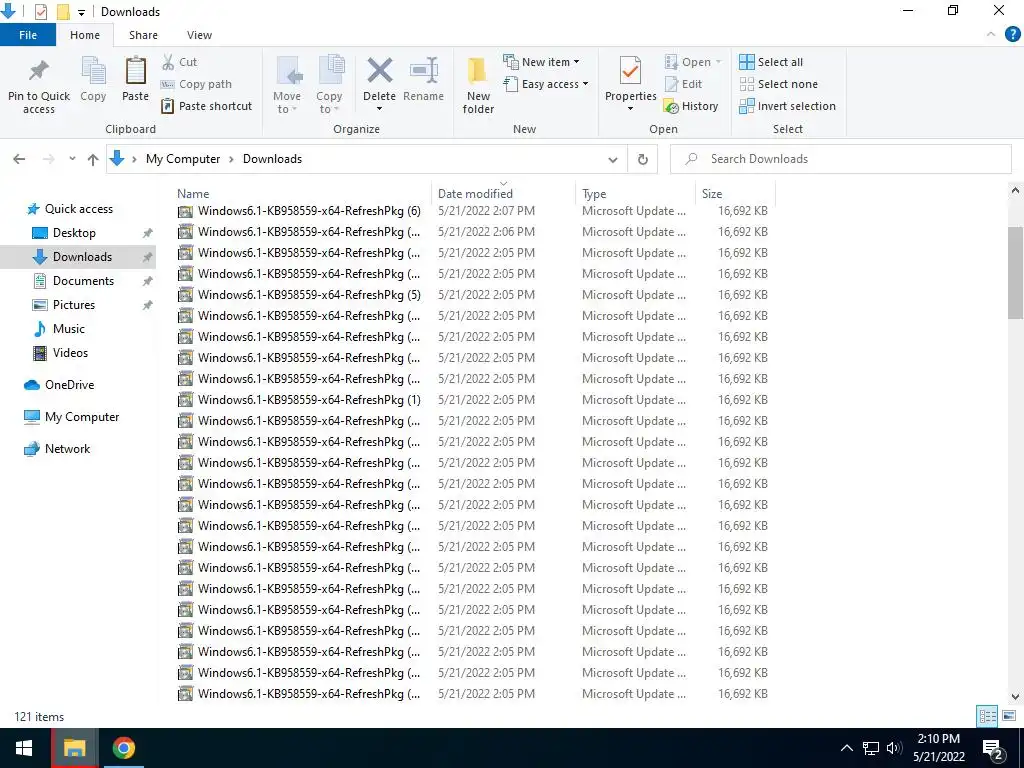Image resolution: width=1024 pixels, height=768 pixels.
Task: Show hidden tray icons chevron
Action: pyautogui.click(x=846, y=748)
